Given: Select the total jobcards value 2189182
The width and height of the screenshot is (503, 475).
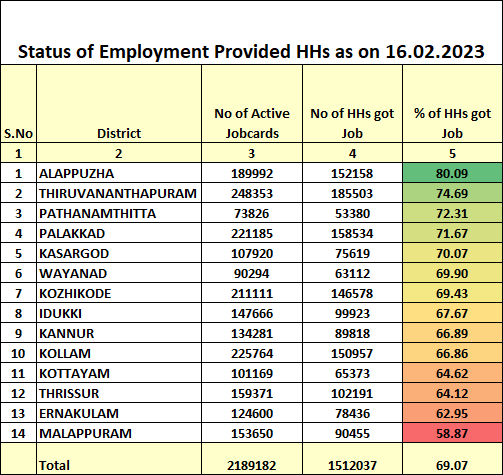Looking at the screenshot, I should pos(252,459).
